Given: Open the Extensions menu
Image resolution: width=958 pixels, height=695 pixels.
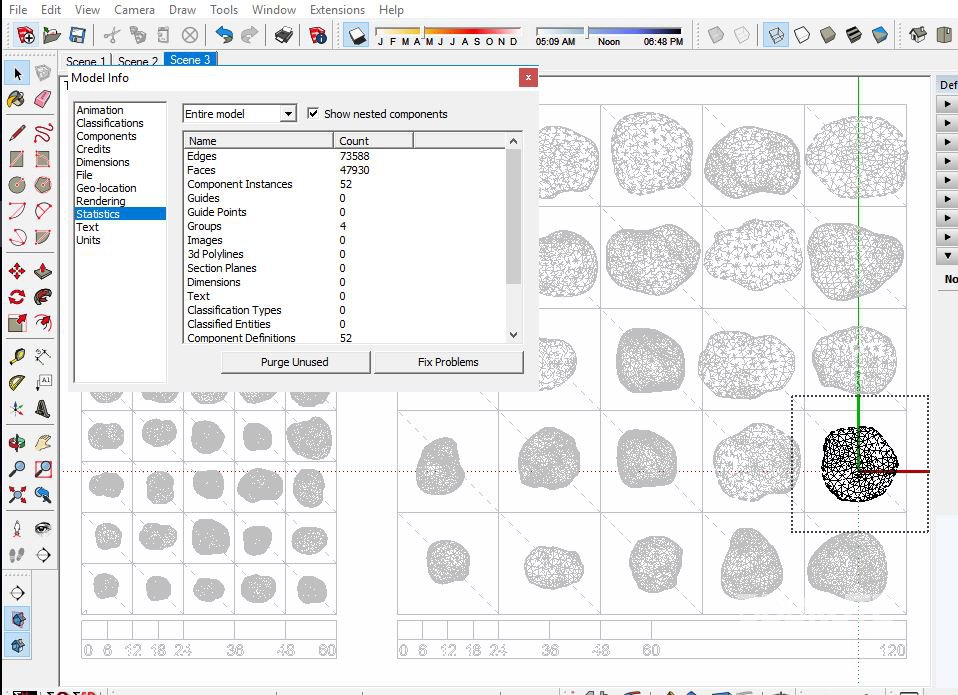Looking at the screenshot, I should 337,10.
